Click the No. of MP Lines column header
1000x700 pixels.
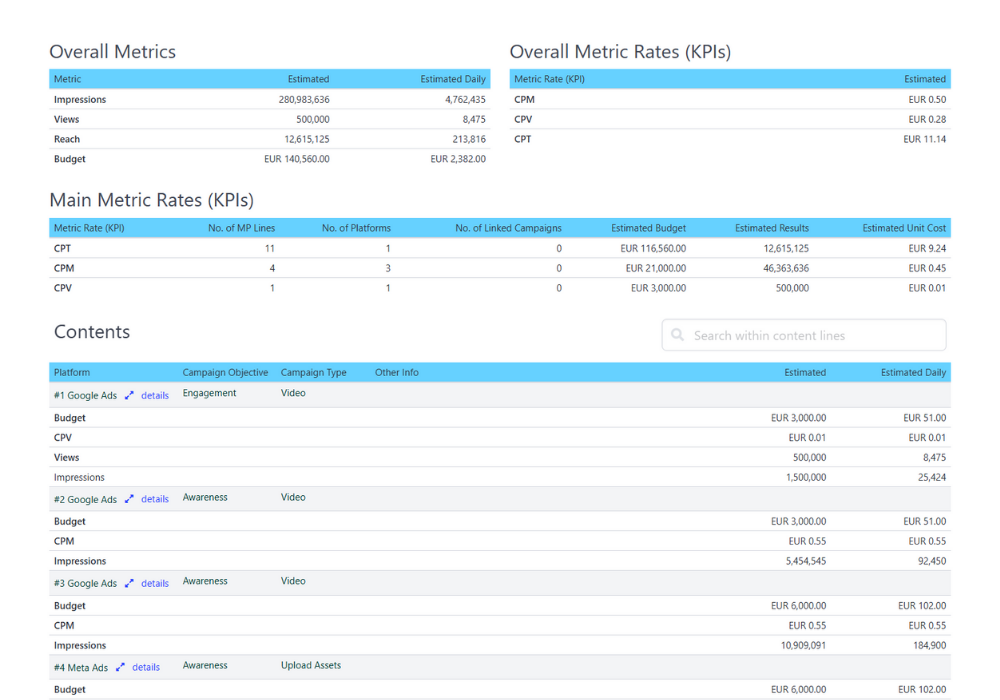[242, 228]
